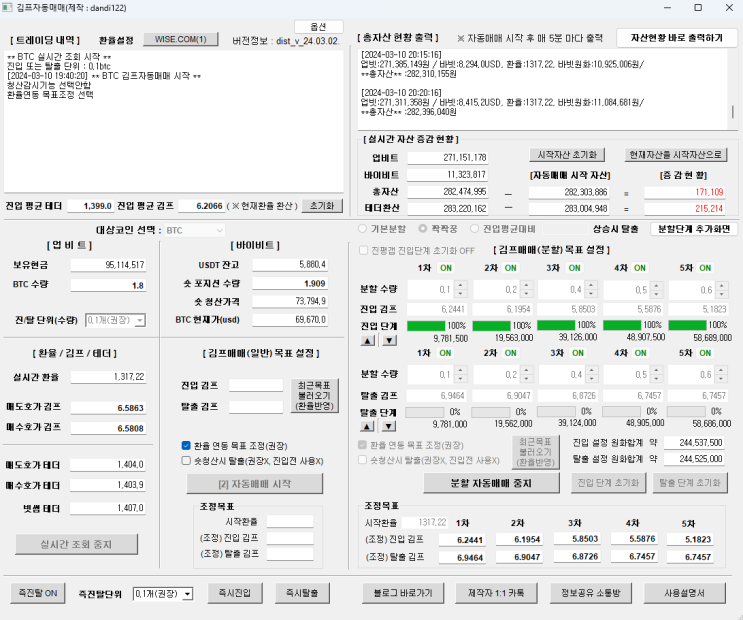Click the entry step up-arrow button
This screenshot has width=743, height=620.
coord(368,340)
